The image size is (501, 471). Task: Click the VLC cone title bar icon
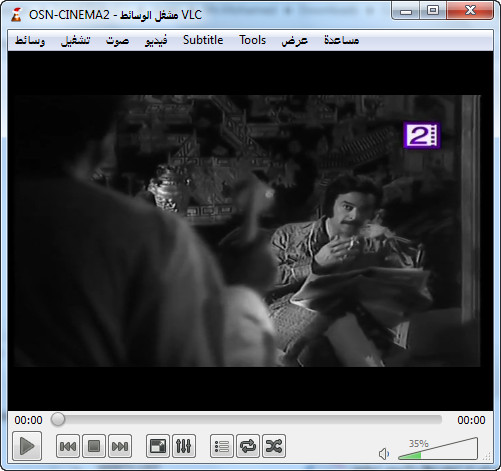click(16, 15)
